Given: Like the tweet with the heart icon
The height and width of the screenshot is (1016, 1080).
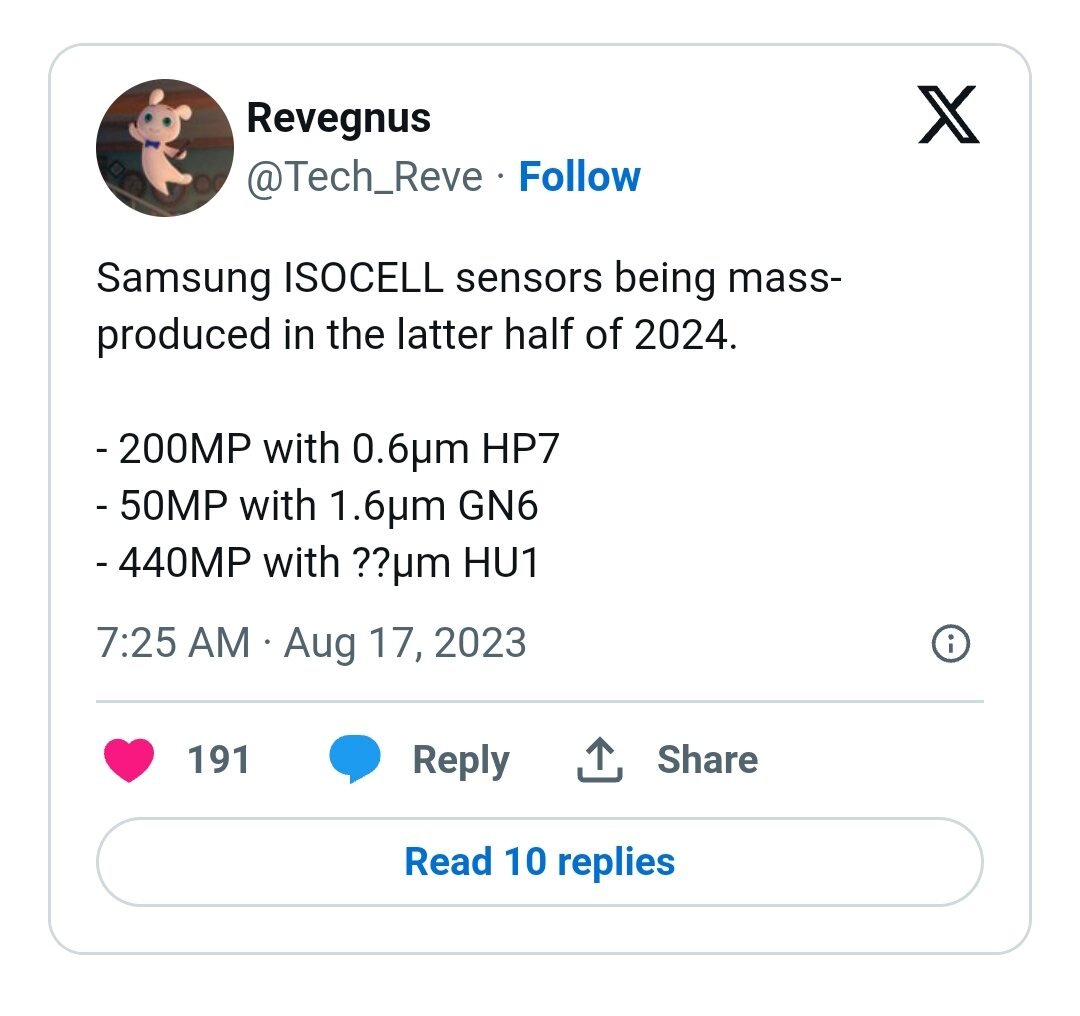Looking at the screenshot, I should coord(128,760).
